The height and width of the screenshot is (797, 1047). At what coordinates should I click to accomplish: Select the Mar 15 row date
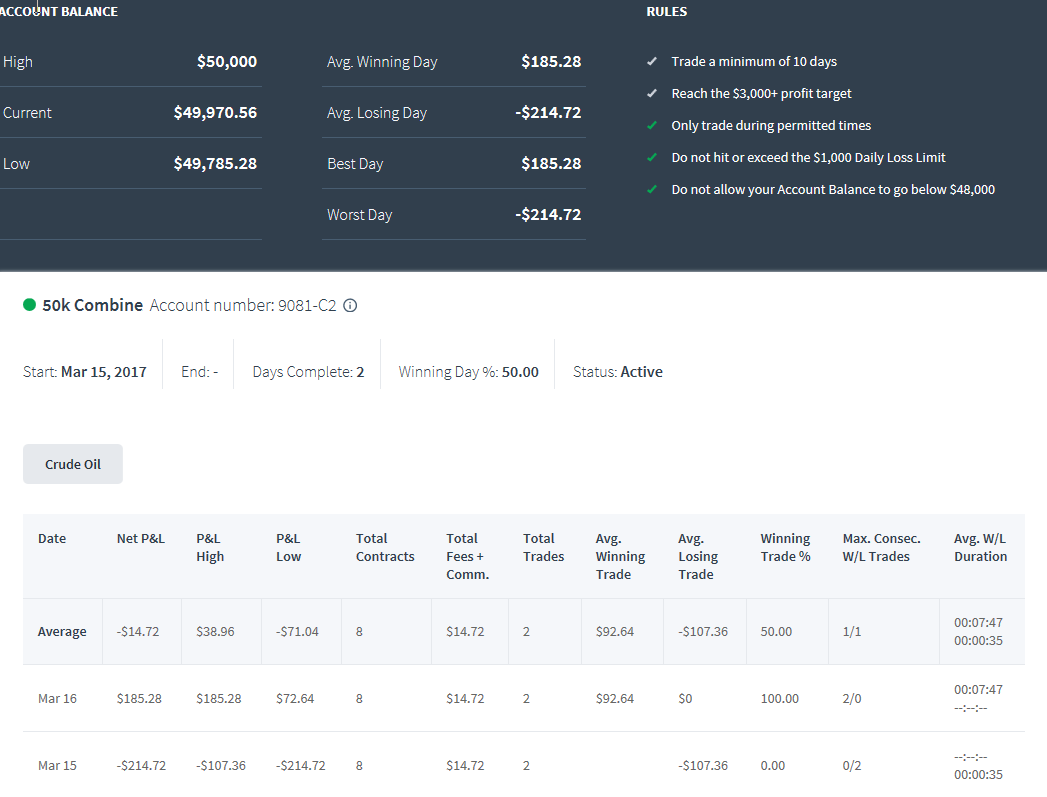coord(57,766)
